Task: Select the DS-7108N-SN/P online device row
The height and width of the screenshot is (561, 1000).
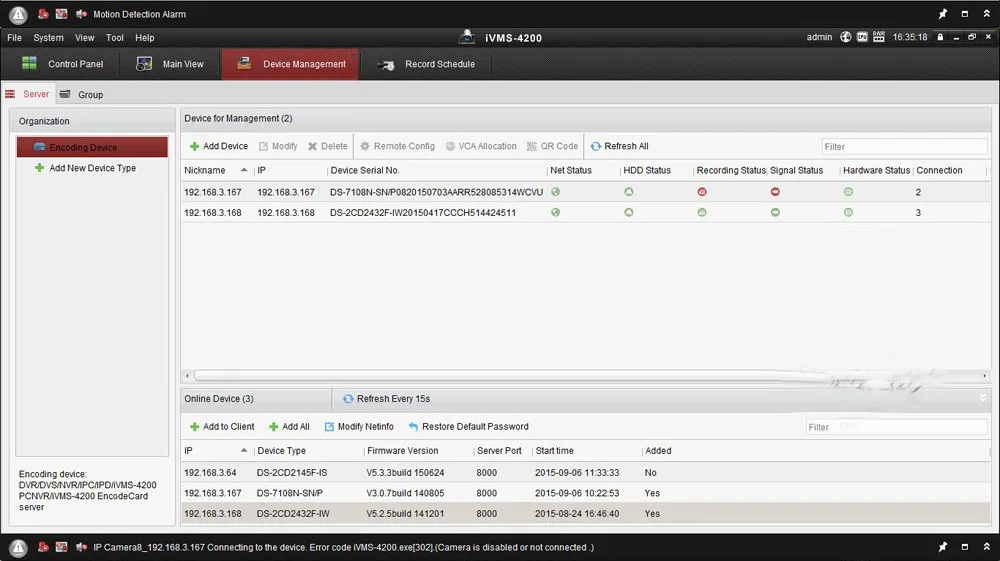Action: pos(585,493)
